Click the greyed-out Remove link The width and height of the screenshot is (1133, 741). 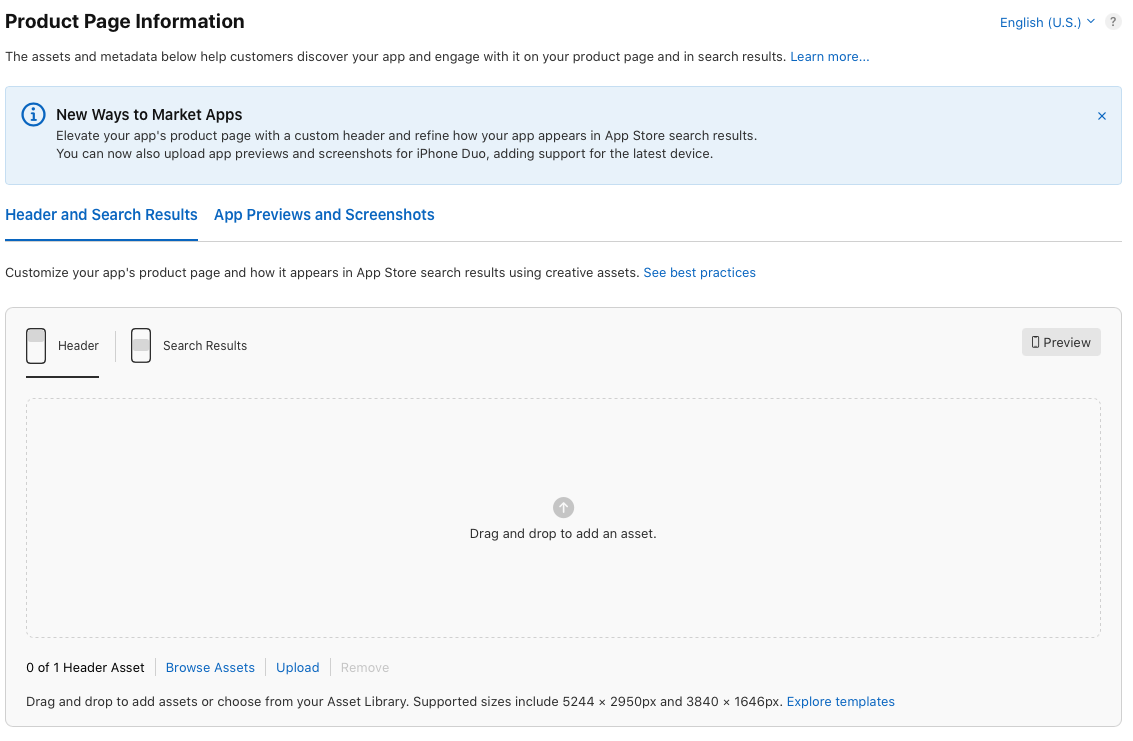click(365, 667)
